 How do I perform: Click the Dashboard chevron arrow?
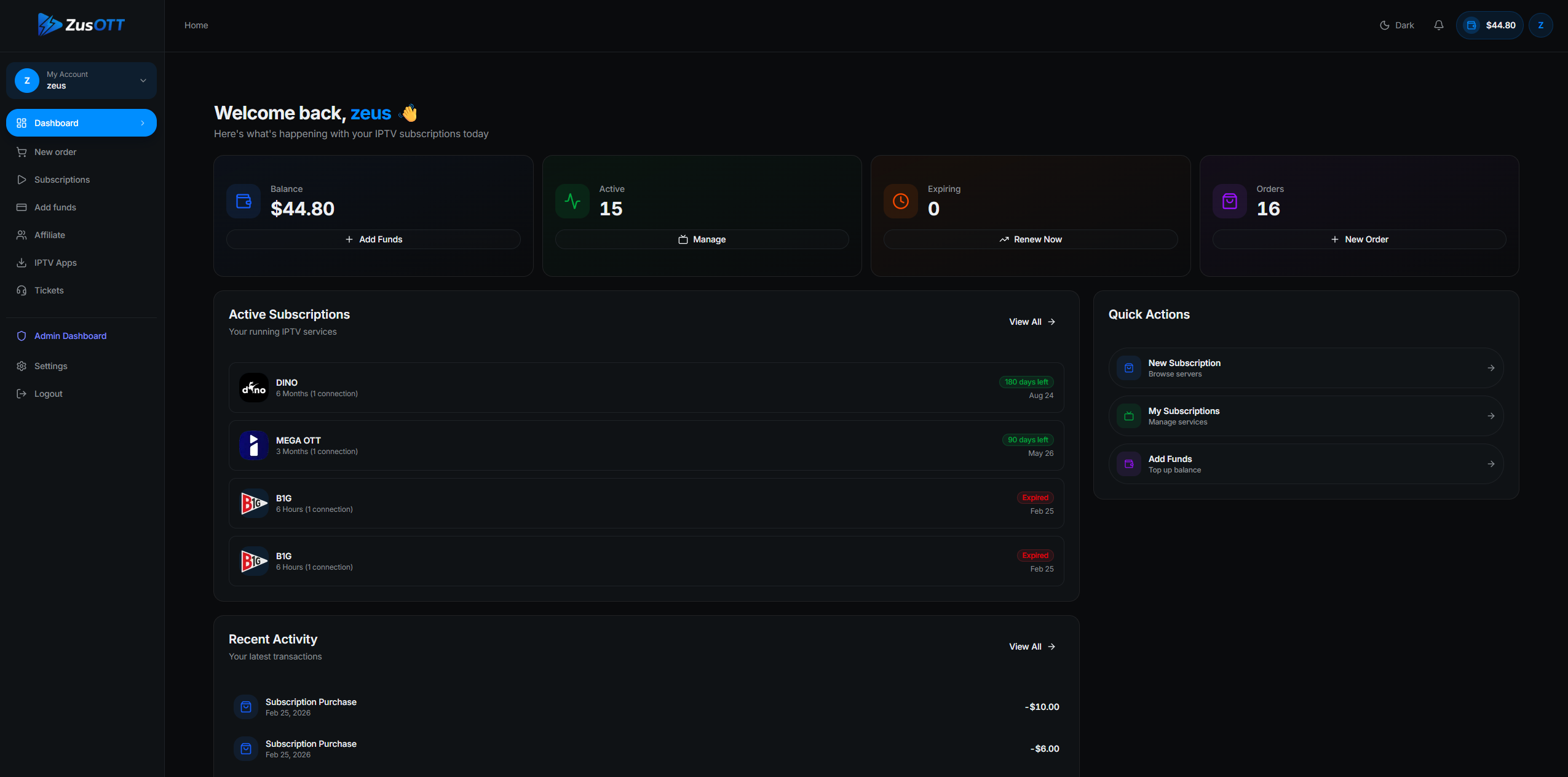pos(143,123)
